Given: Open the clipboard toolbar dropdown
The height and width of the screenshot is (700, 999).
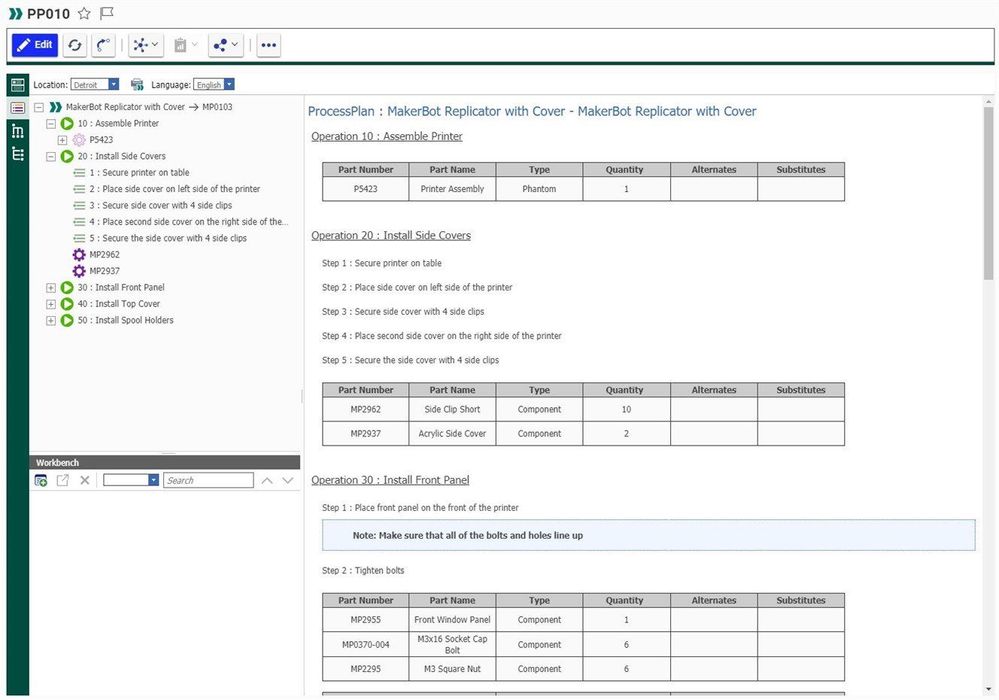Looking at the screenshot, I should coord(185,45).
